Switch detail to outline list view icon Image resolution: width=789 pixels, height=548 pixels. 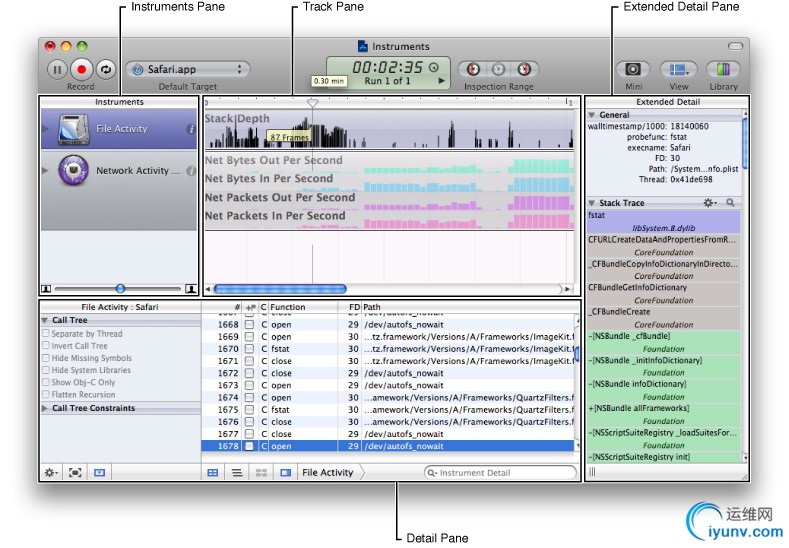click(237, 473)
